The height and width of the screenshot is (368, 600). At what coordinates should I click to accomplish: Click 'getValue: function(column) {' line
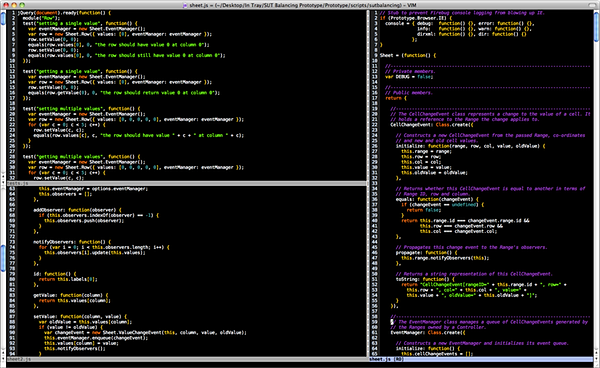click(70, 296)
